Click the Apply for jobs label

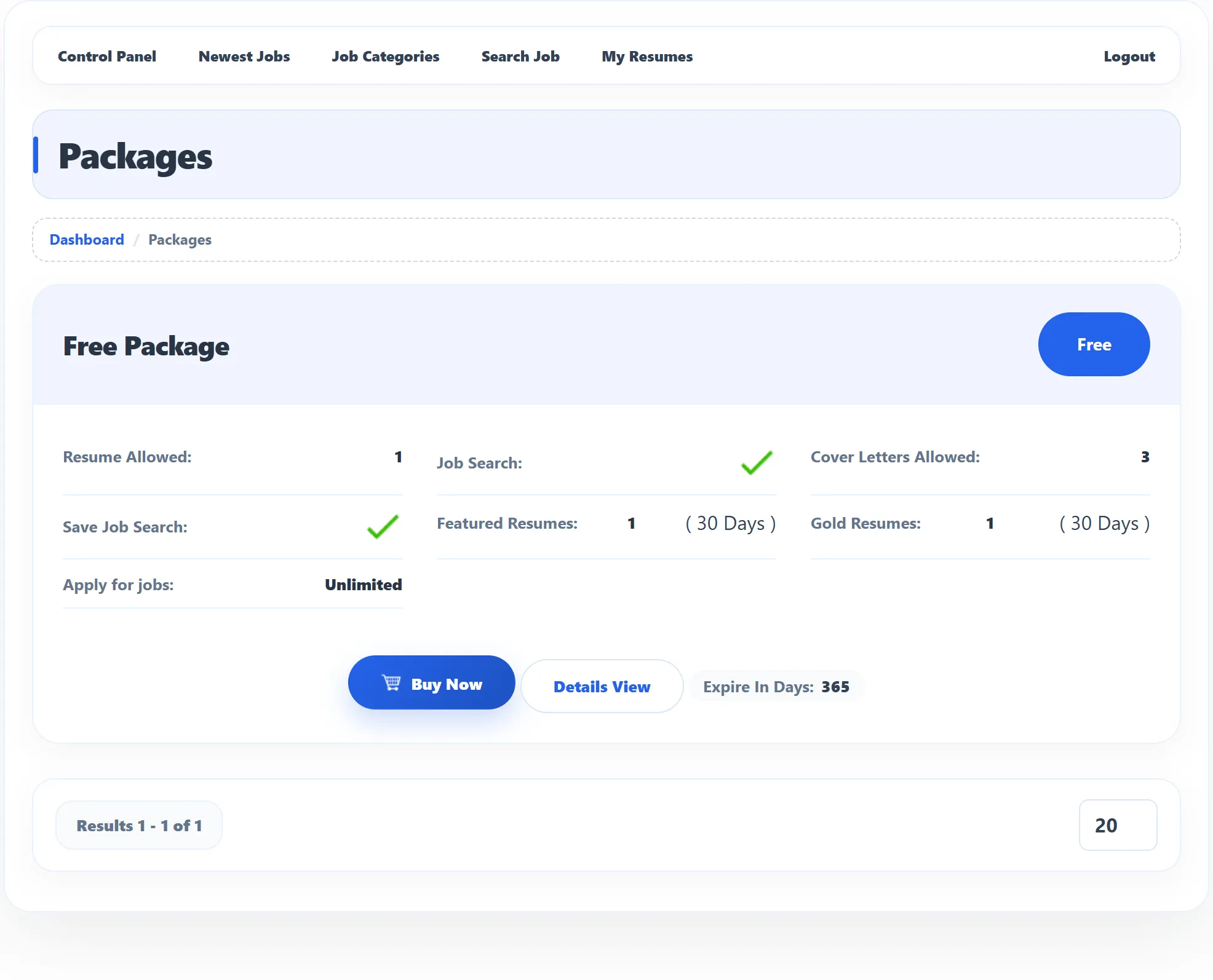118,585
